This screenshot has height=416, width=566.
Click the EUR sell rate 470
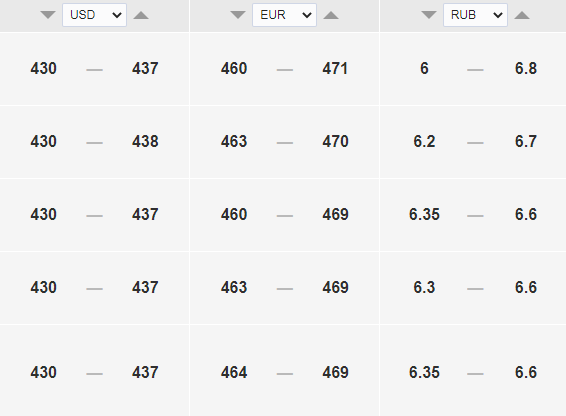pyautogui.click(x=335, y=141)
